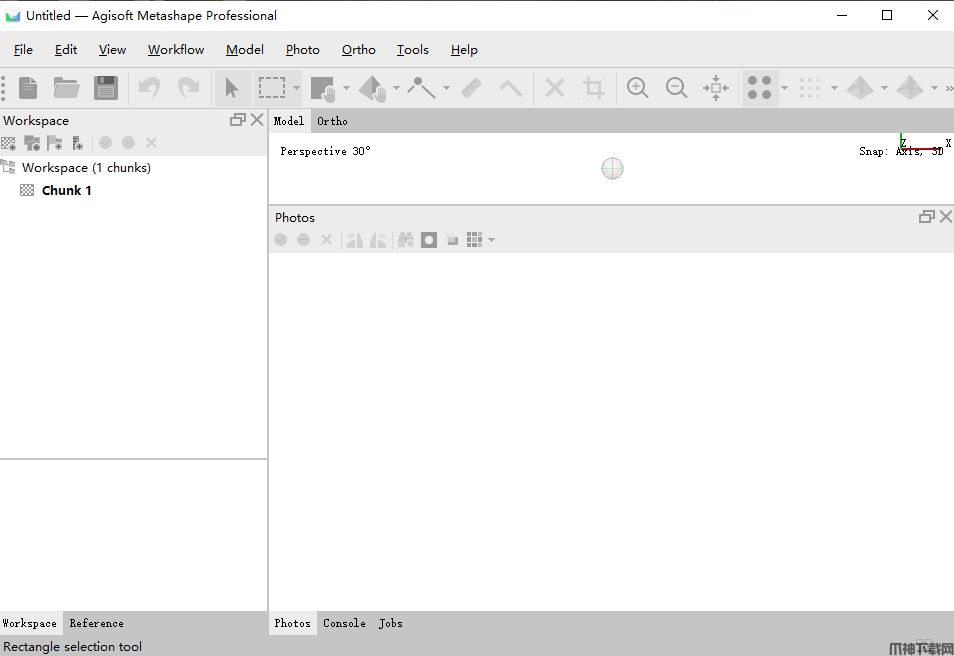Click the Zoom Out magnifier icon

tap(676, 88)
